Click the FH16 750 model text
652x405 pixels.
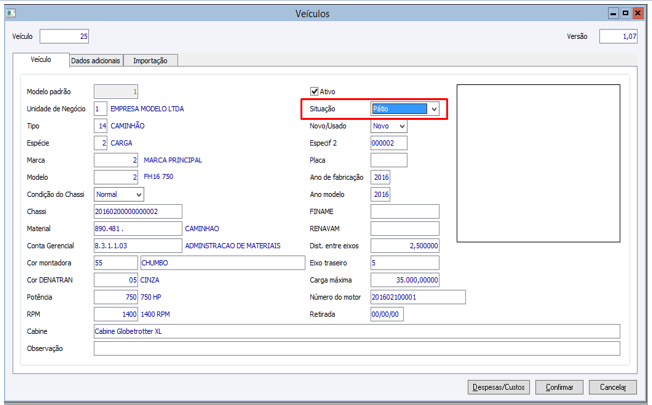click(x=158, y=177)
